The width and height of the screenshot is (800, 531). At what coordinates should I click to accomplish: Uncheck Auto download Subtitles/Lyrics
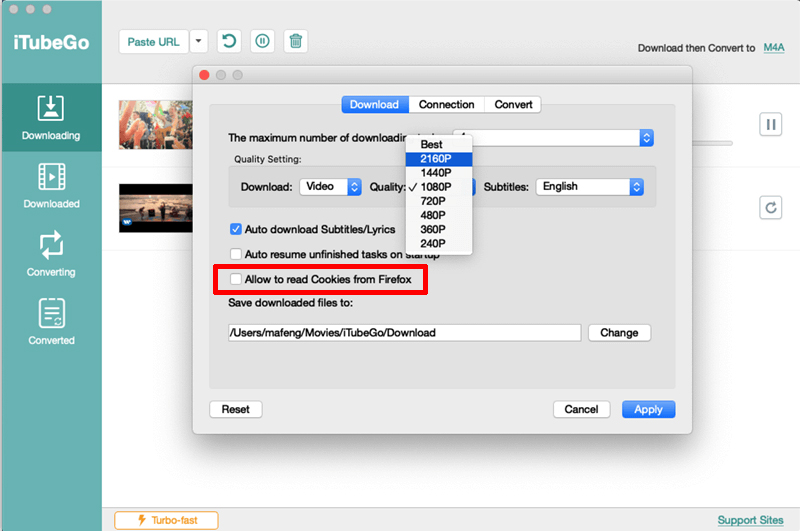(235, 229)
